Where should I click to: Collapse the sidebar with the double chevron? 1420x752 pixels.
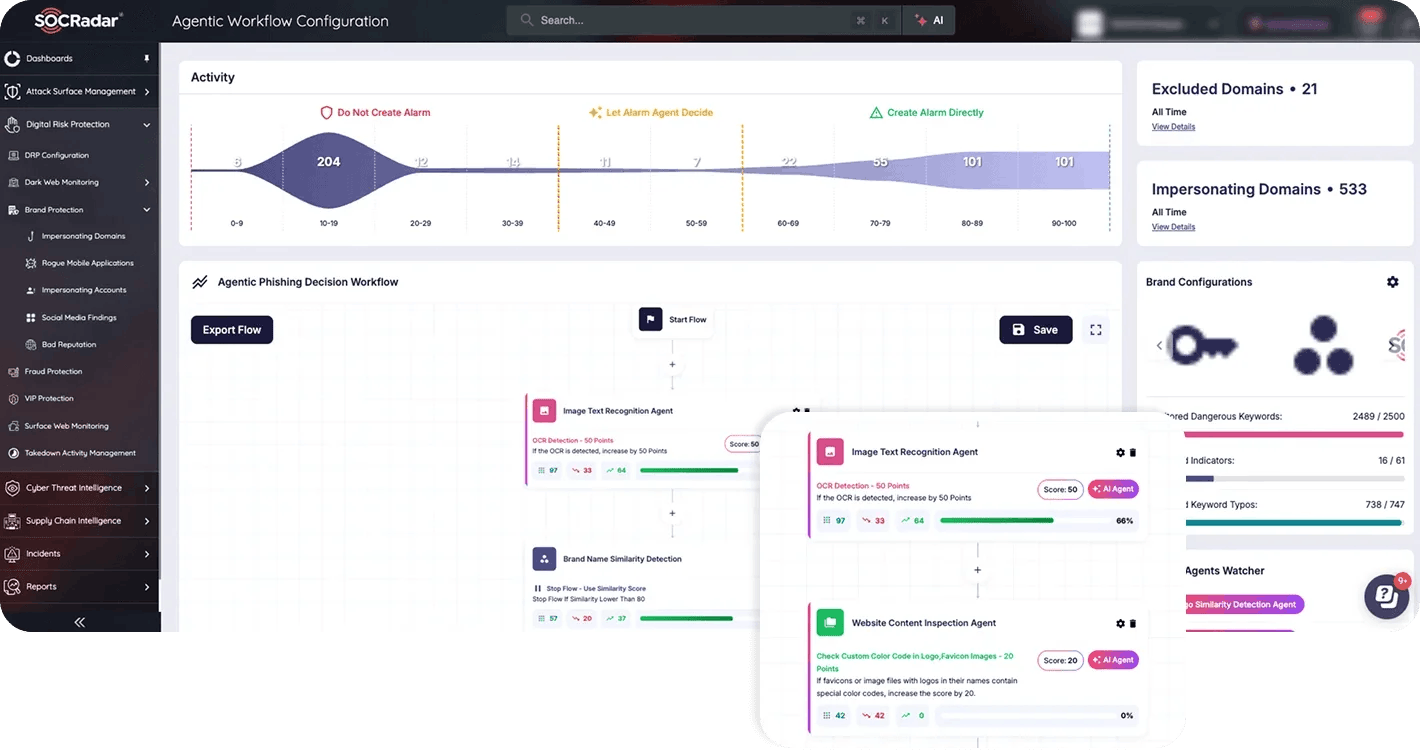coord(79,622)
